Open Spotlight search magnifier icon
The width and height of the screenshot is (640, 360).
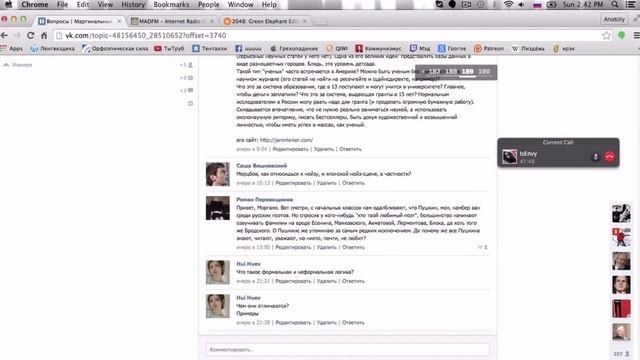point(615,4)
